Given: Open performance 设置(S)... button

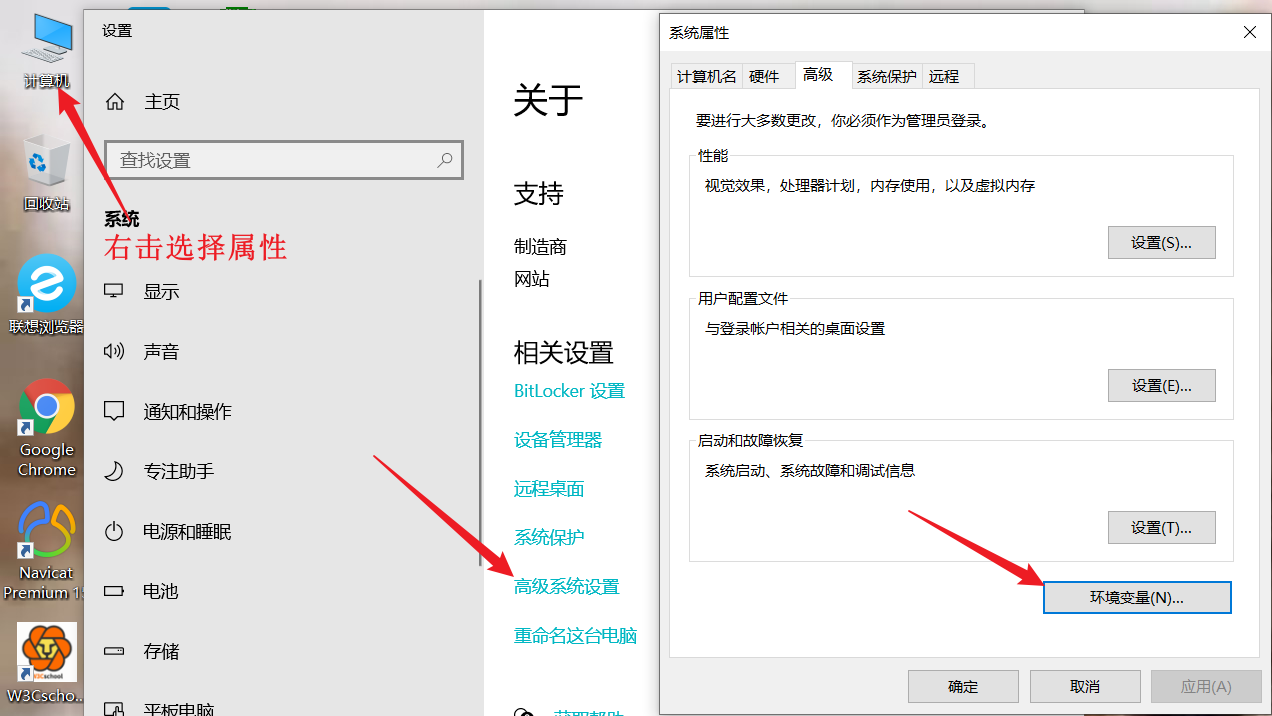Looking at the screenshot, I should 1161,243.
